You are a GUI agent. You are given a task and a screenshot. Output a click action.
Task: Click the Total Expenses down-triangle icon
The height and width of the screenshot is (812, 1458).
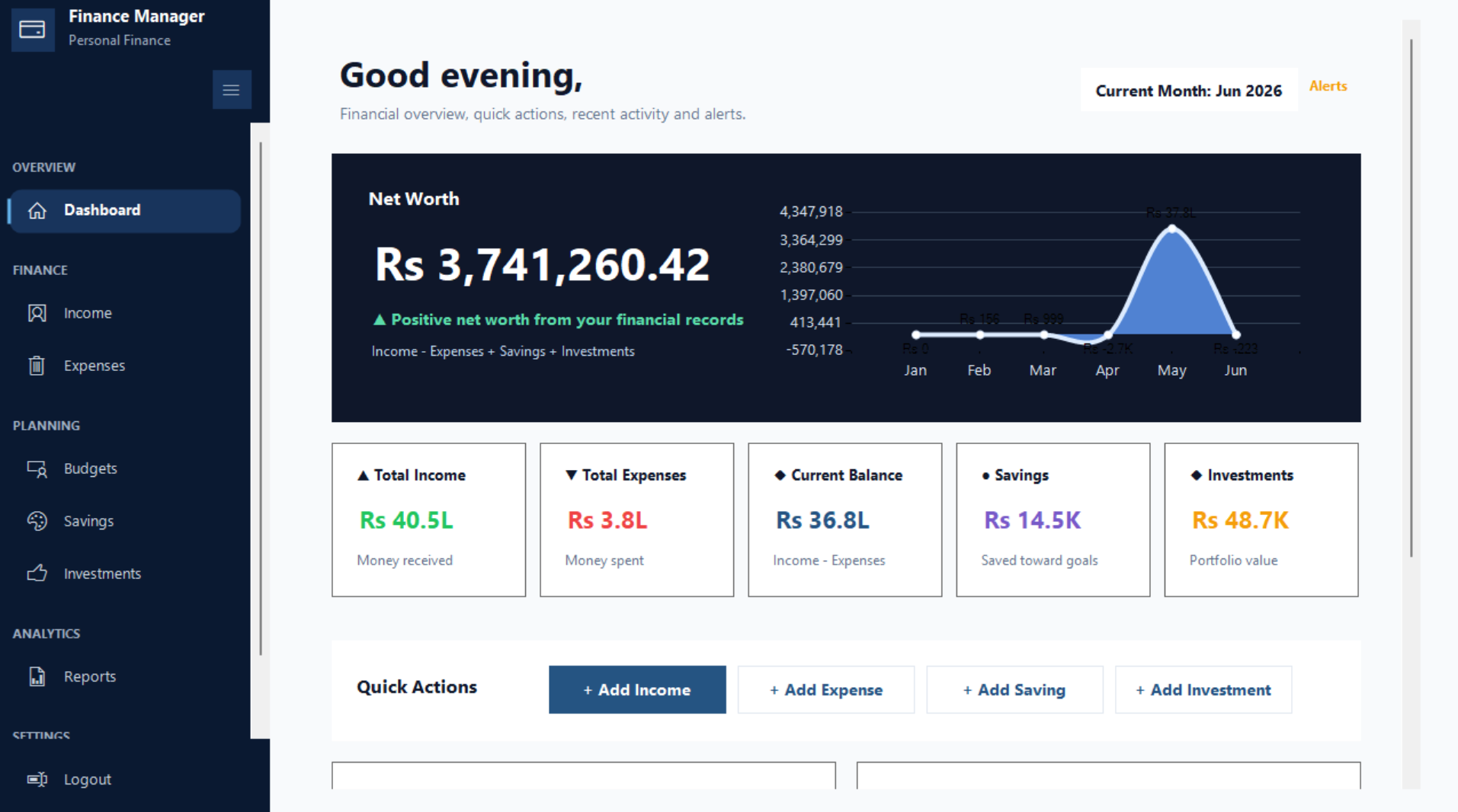572,475
